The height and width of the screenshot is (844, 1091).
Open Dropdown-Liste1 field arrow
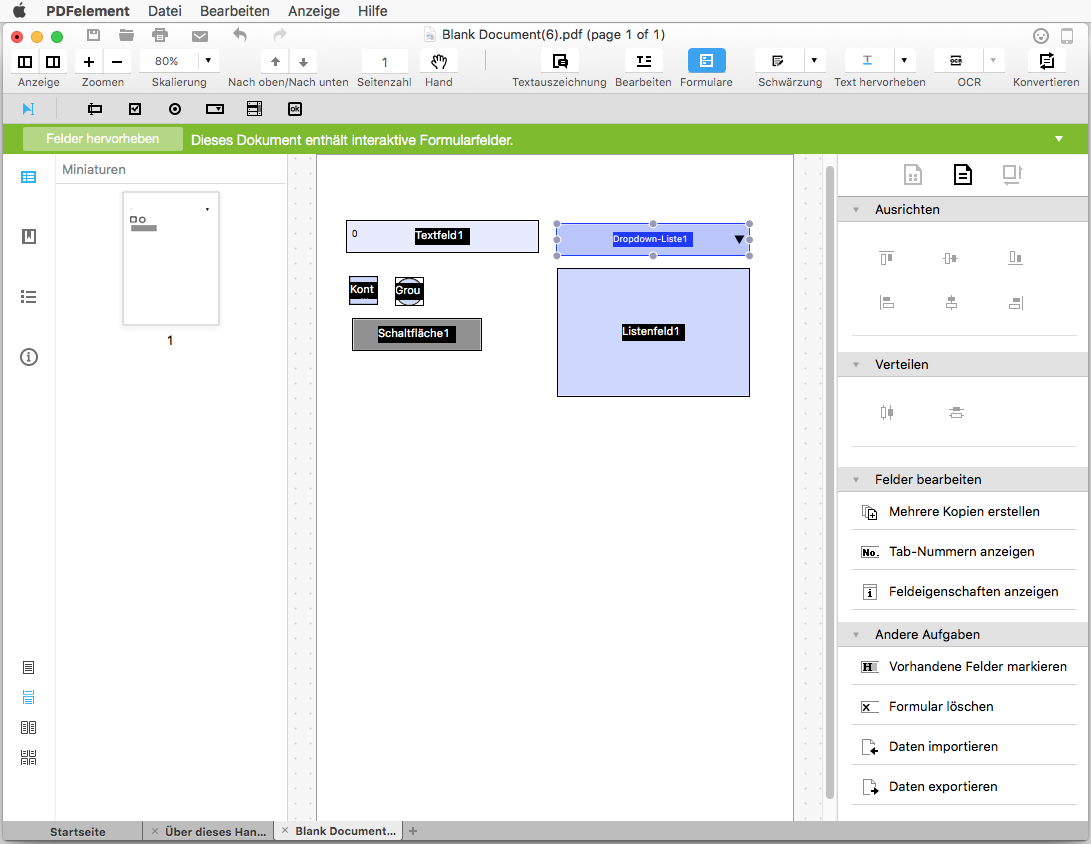[x=739, y=239]
